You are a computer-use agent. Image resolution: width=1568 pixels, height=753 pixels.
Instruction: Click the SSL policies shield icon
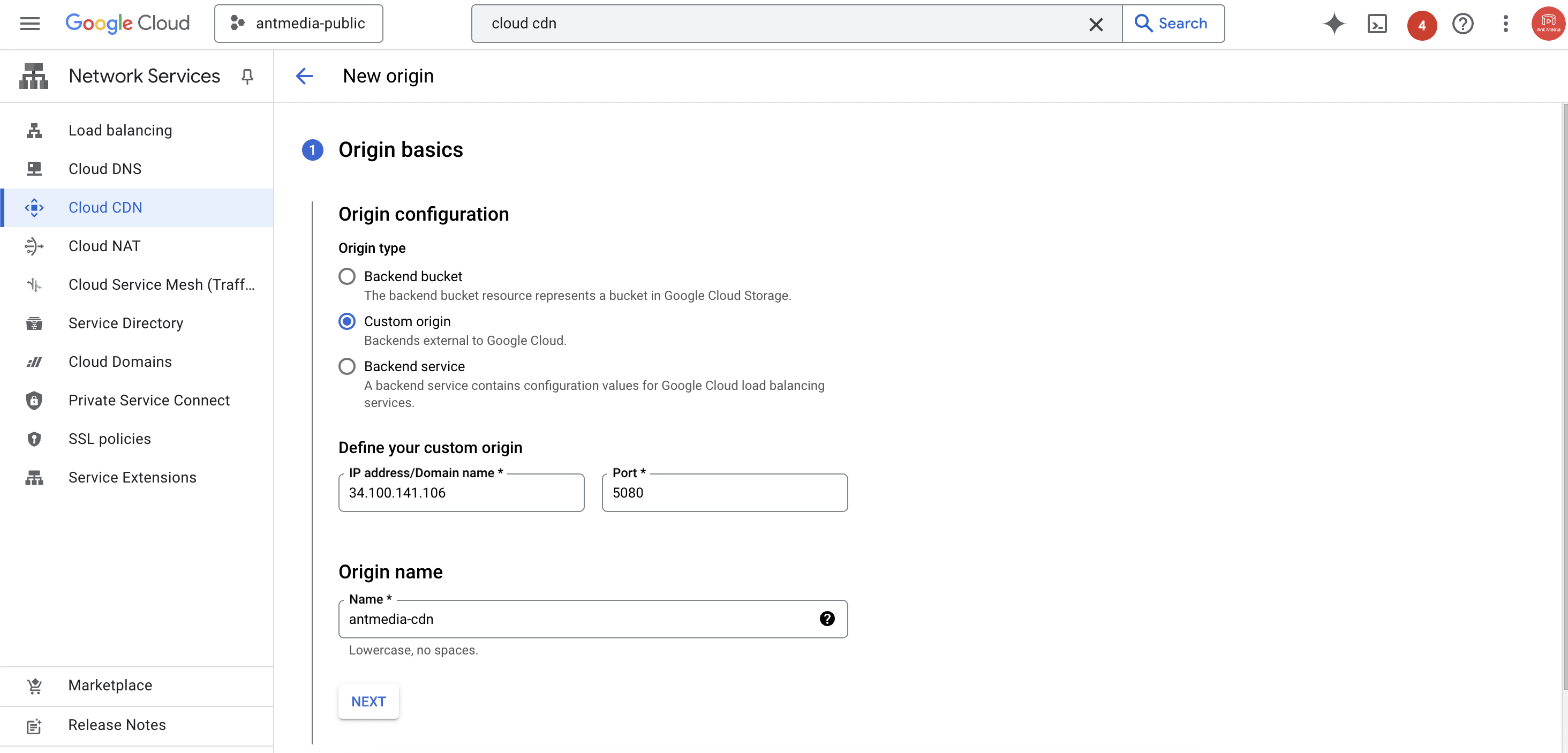[x=34, y=439]
